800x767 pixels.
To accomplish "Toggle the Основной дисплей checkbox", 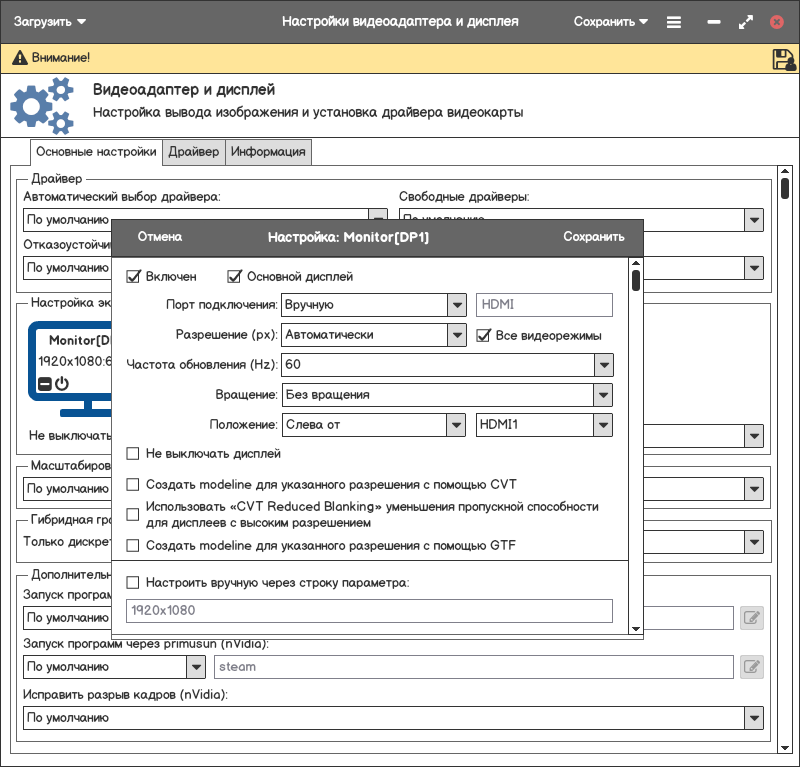I will (x=236, y=277).
